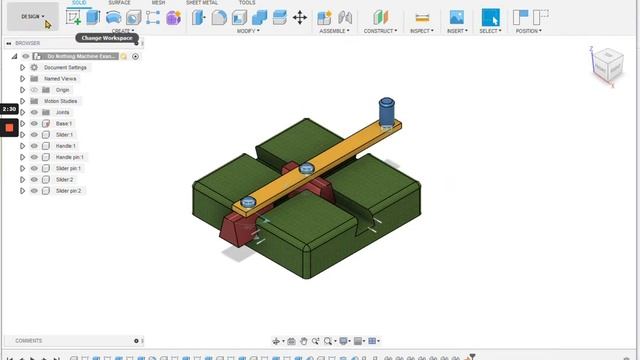
Task: Click the first Position toolbar icon
Action: click(520, 18)
